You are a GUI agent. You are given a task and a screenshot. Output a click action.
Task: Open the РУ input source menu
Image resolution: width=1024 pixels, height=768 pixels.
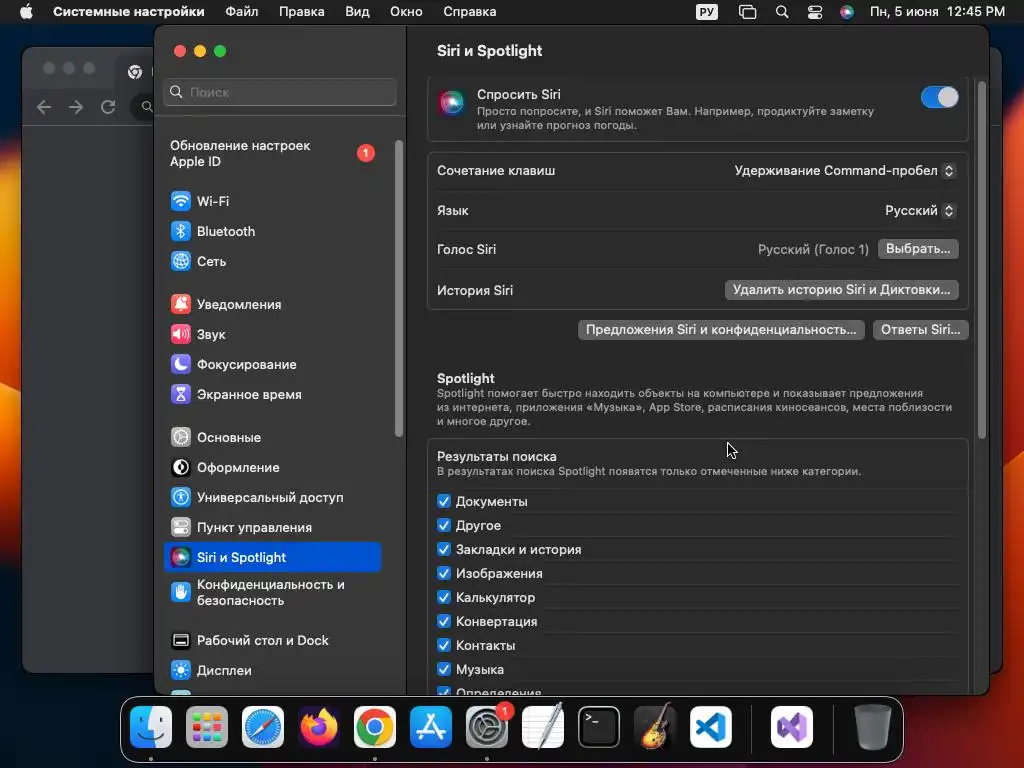point(707,12)
